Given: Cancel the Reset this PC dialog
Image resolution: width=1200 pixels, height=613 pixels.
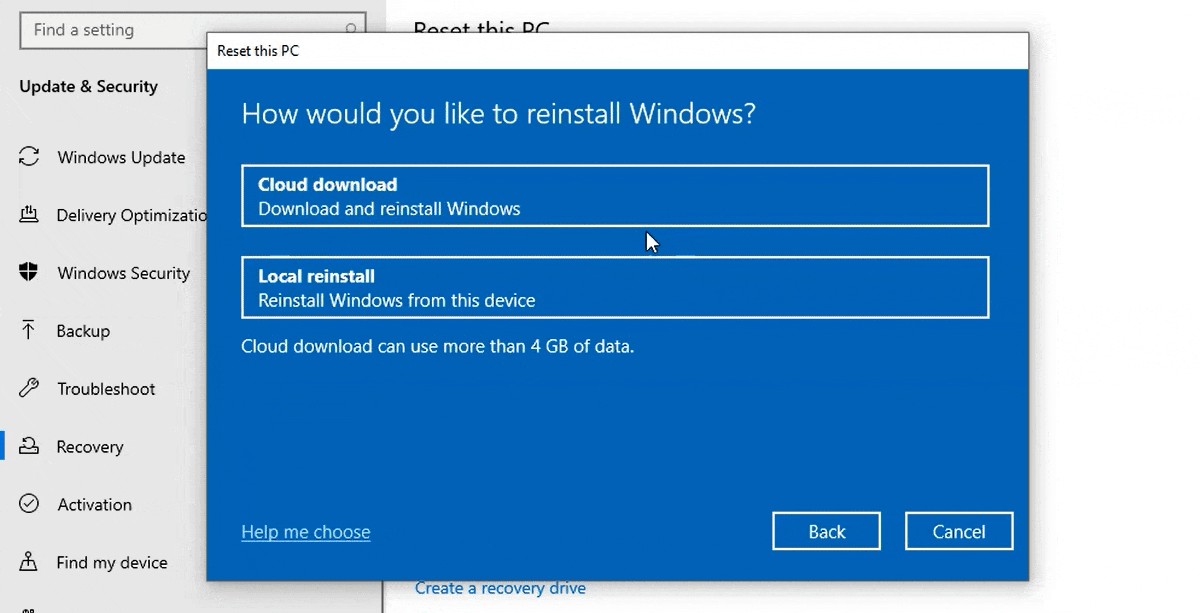Looking at the screenshot, I should 959,531.
